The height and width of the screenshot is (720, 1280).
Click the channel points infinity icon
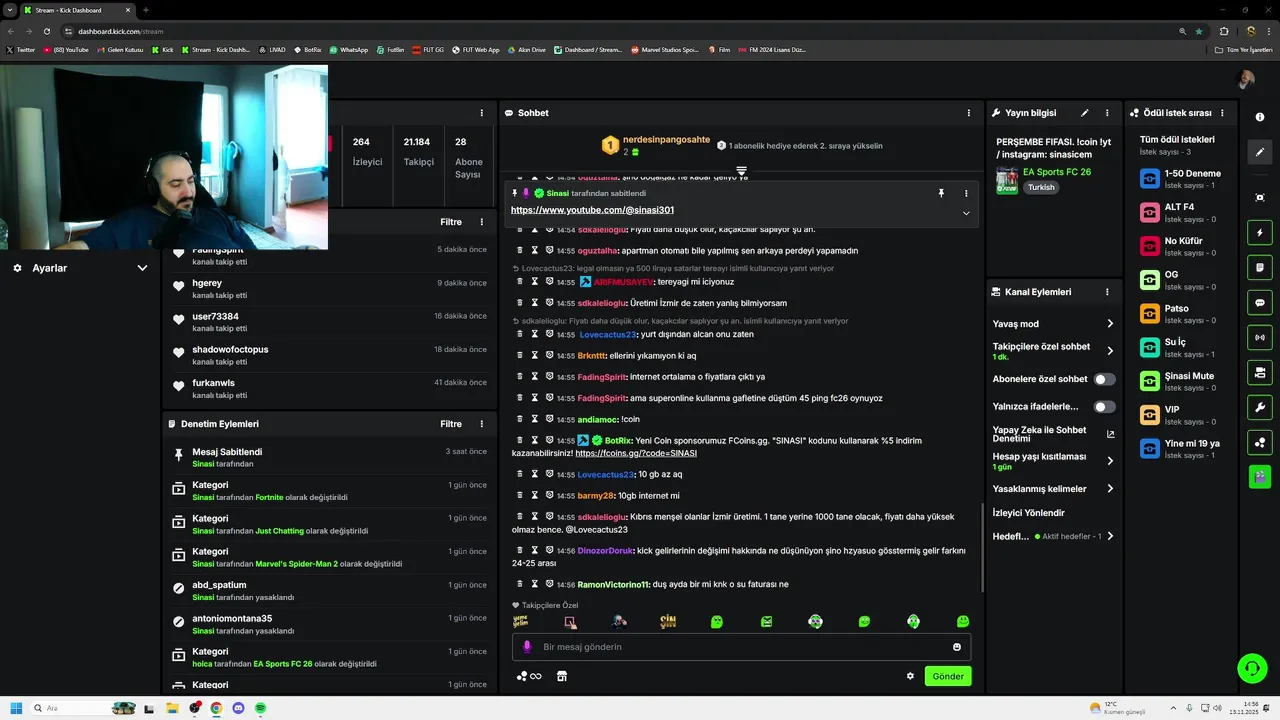pos(529,676)
